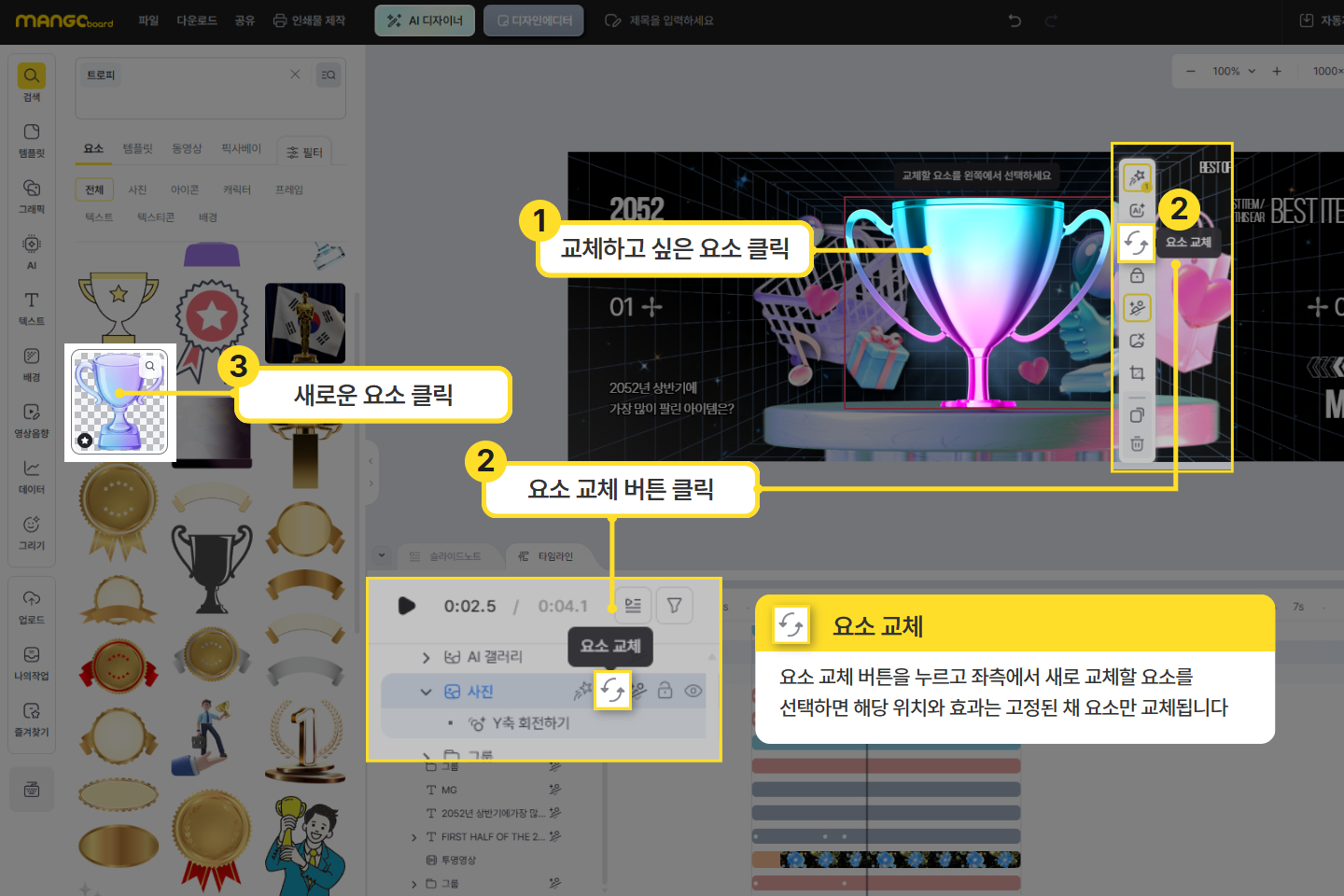Delete element with the trash icon
The height and width of the screenshot is (896, 1344).
click(1137, 444)
